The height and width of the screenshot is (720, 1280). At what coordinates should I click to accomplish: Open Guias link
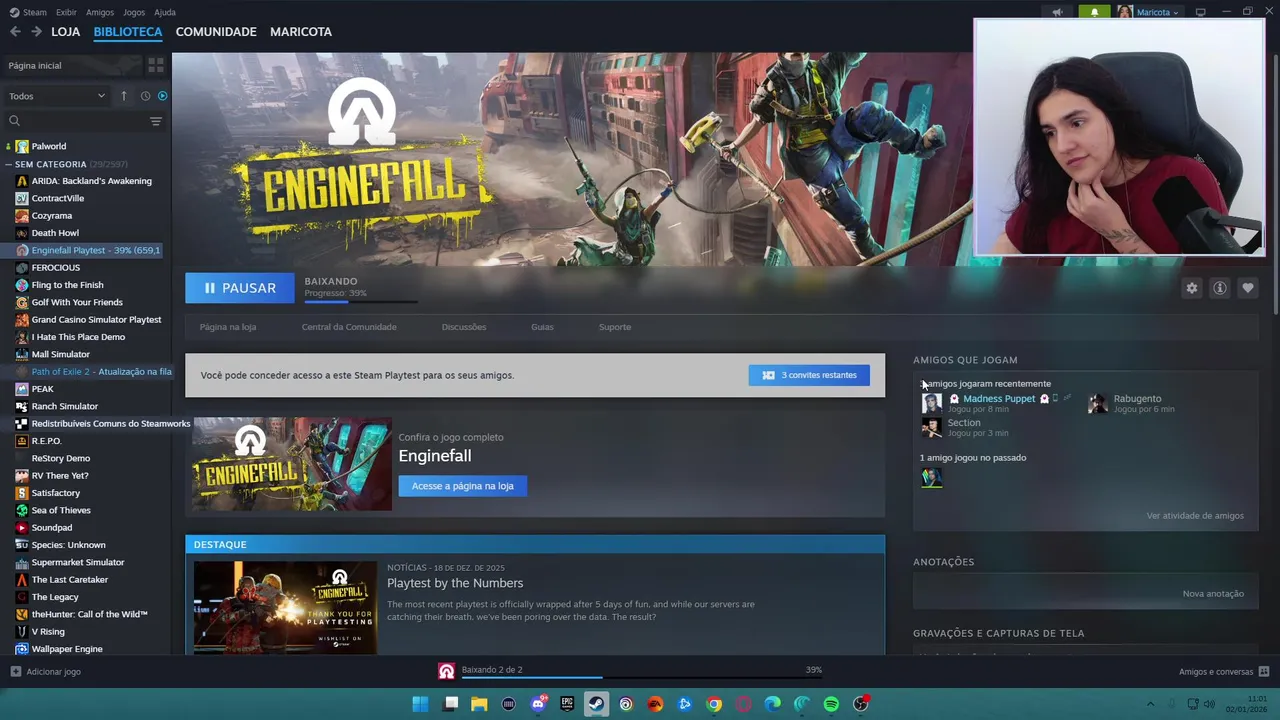[x=542, y=327]
